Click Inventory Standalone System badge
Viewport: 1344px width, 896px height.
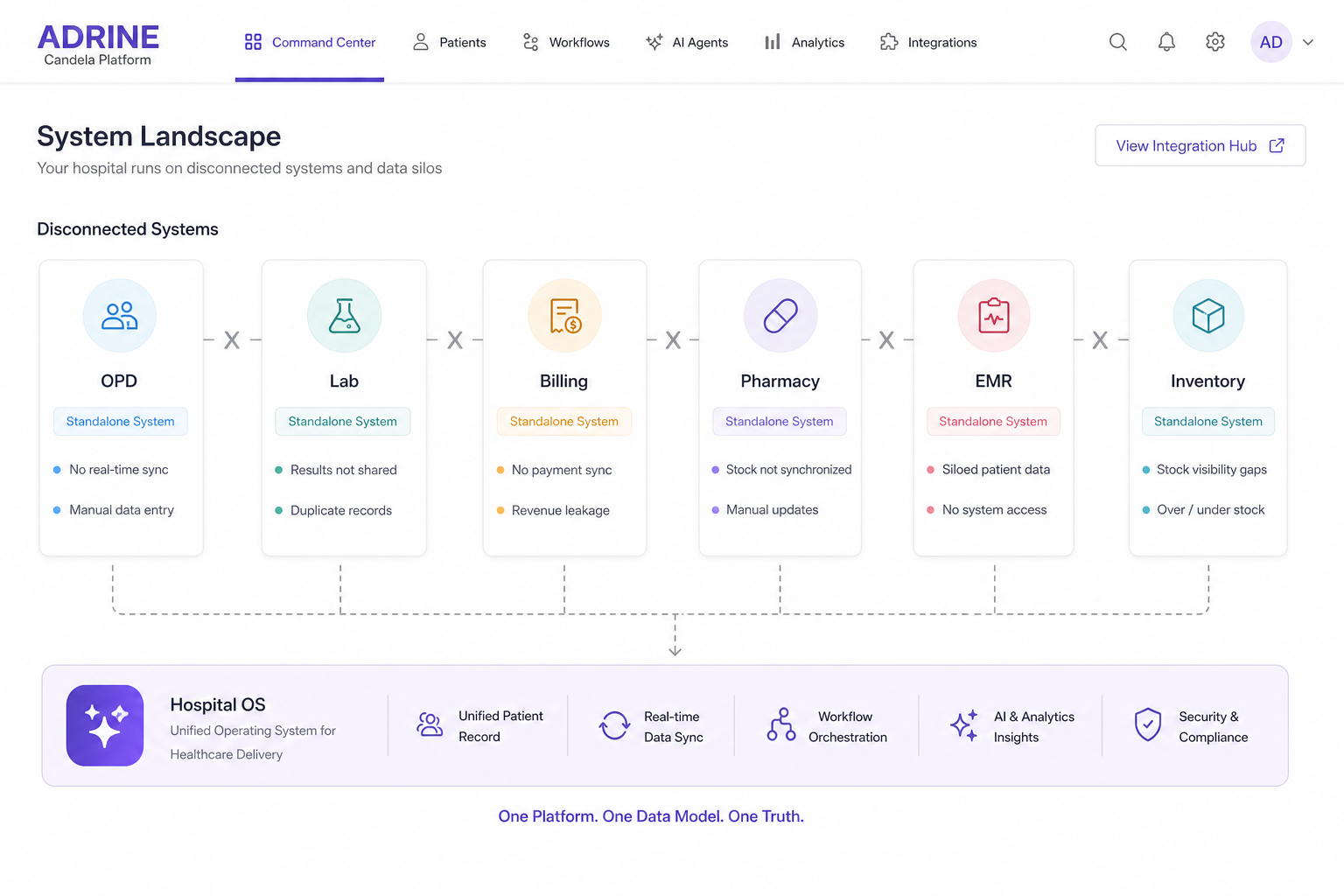(x=1208, y=421)
